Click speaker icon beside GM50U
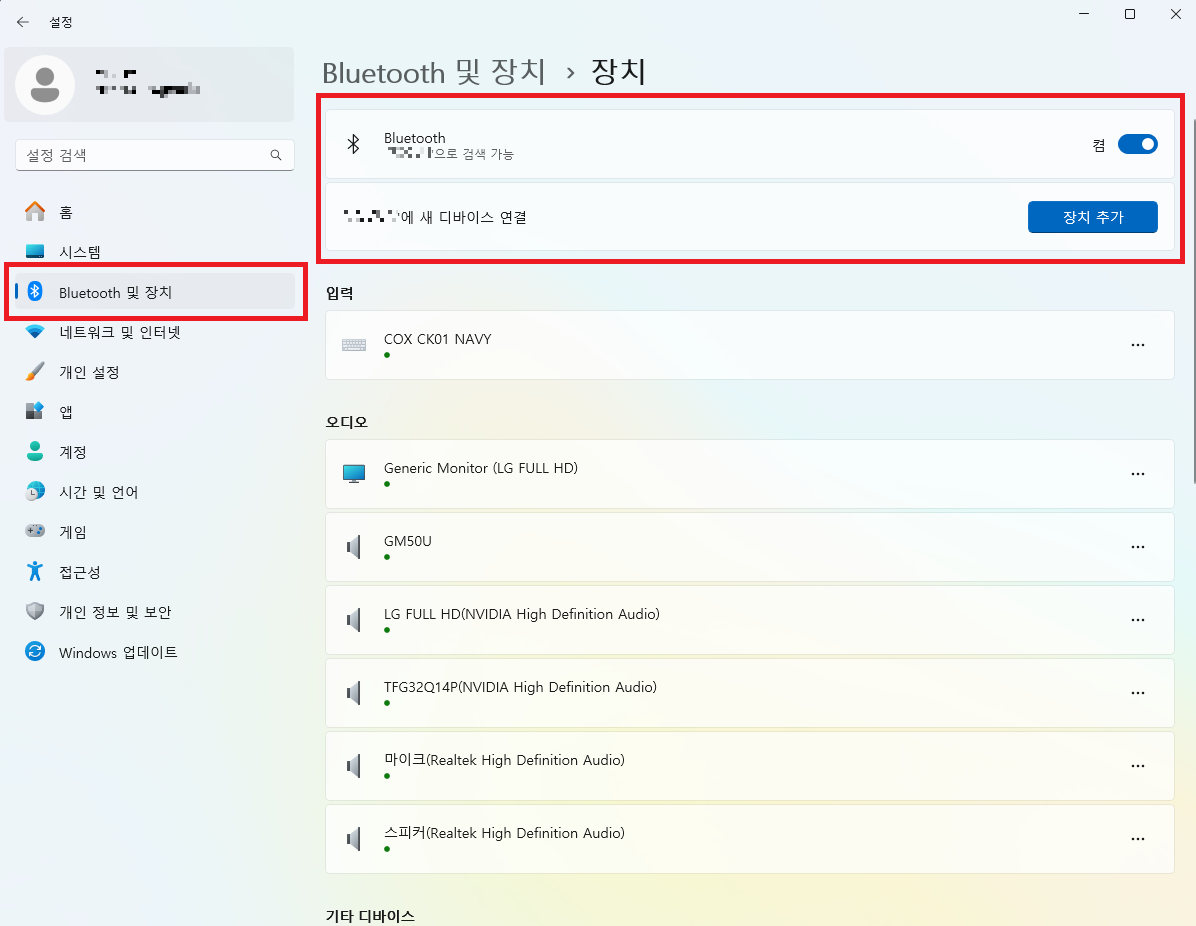Screen dimensions: 1196x926 pos(354,547)
